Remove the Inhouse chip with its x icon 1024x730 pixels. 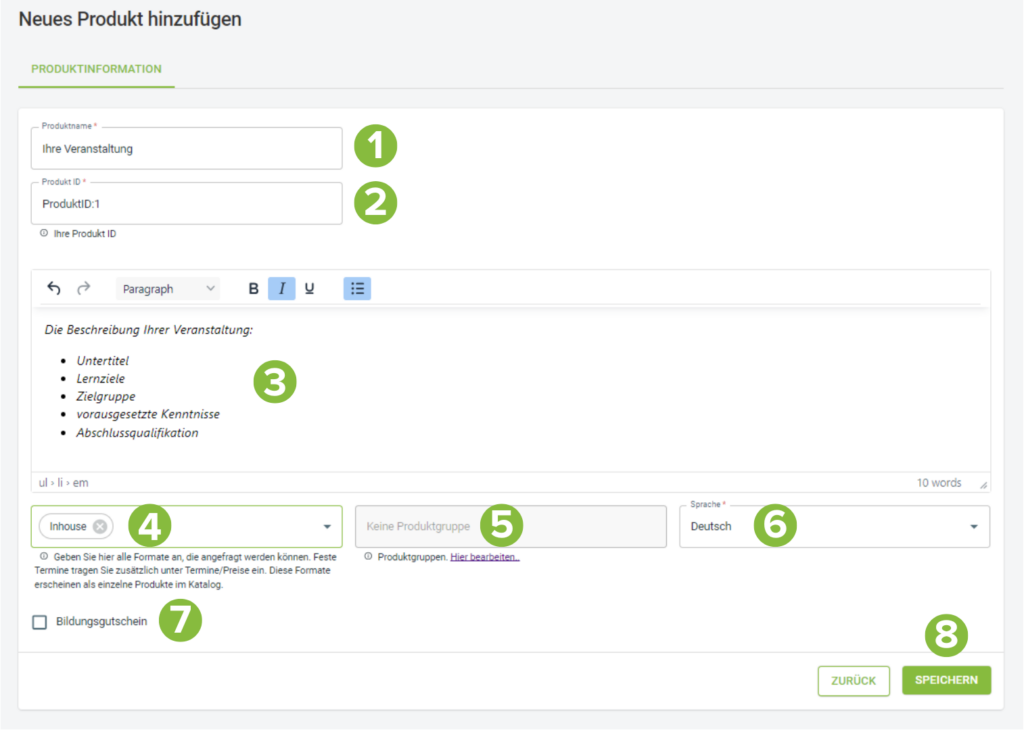coord(100,526)
